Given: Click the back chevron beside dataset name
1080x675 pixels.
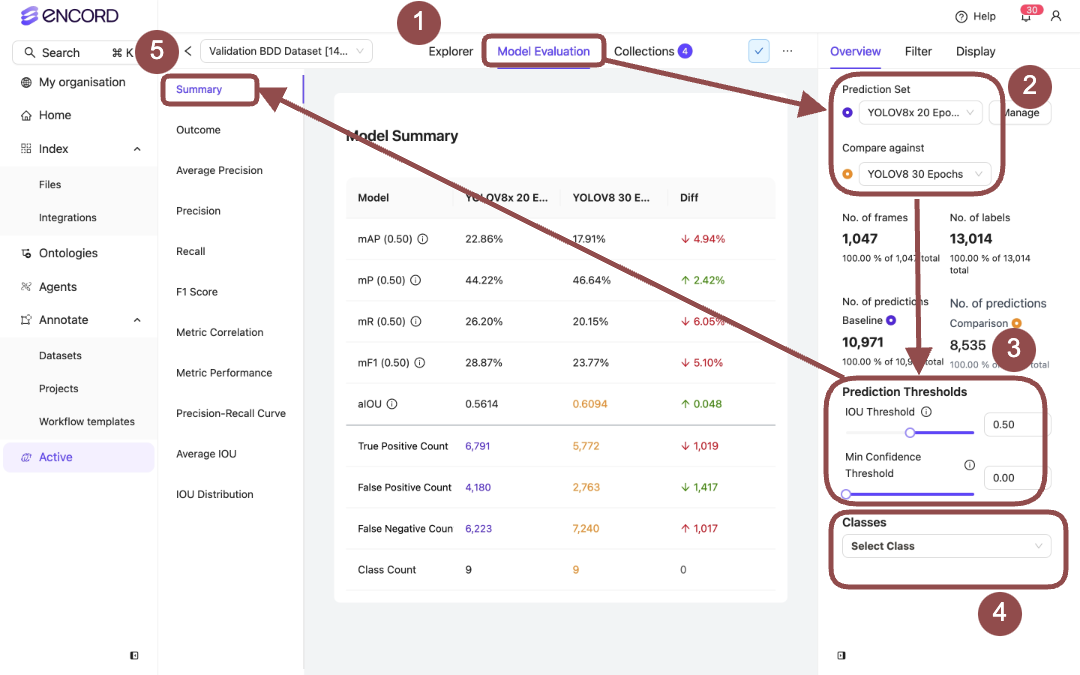Looking at the screenshot, I should [187, 51].
